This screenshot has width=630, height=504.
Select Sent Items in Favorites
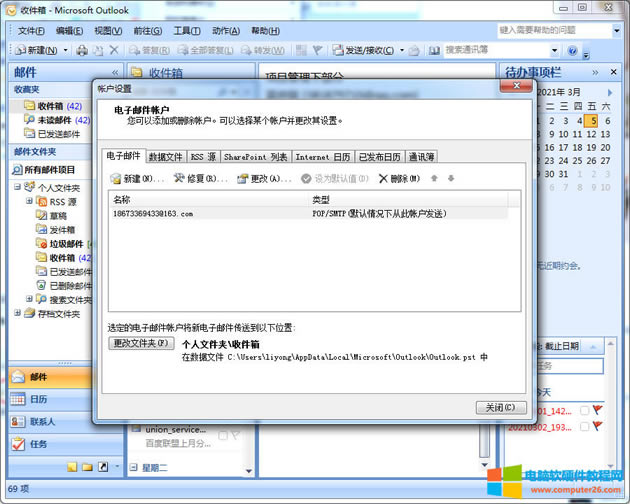[52, 134]
